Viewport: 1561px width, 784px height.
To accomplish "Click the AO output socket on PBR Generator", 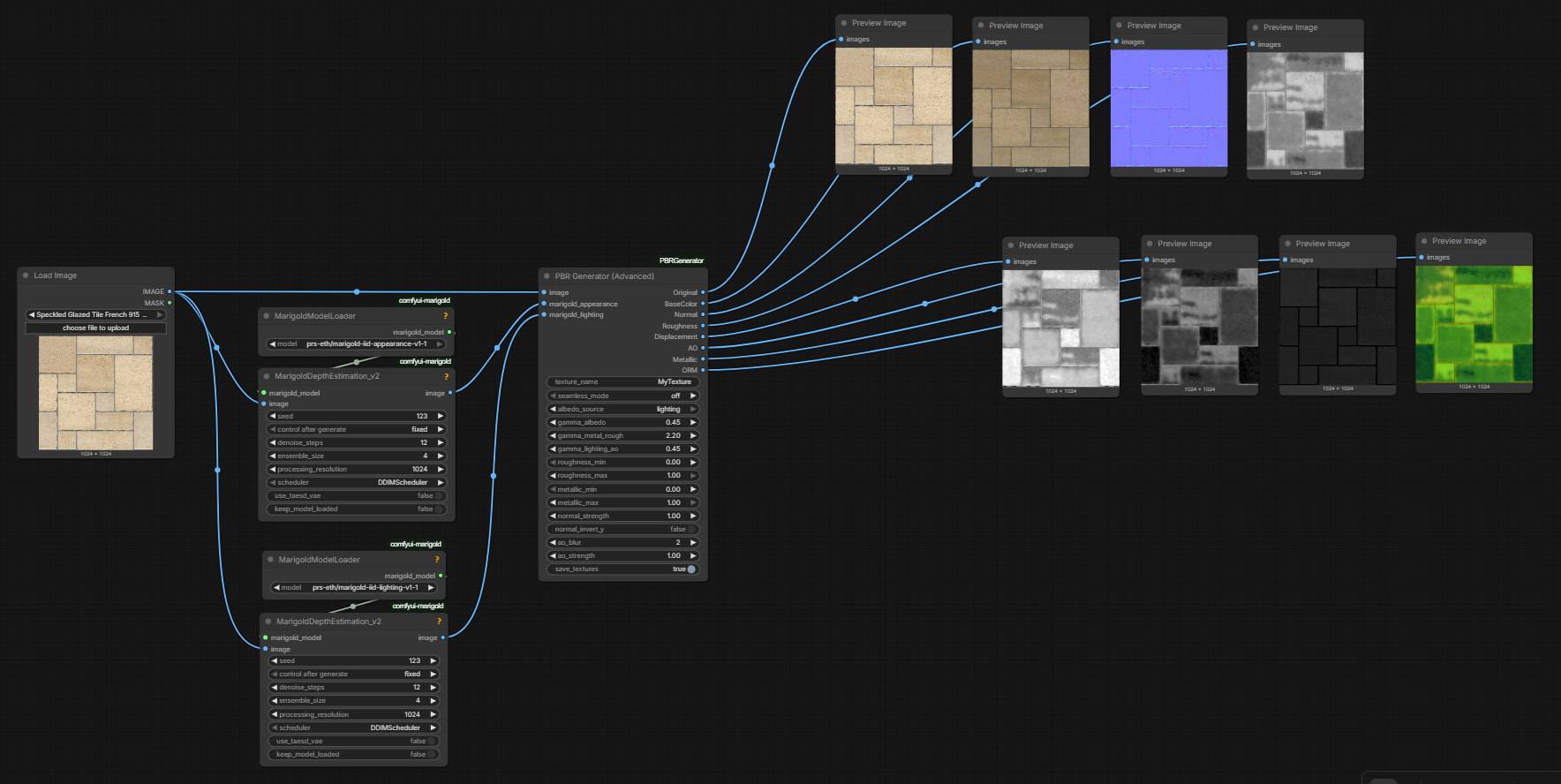I will coord(703,348).
